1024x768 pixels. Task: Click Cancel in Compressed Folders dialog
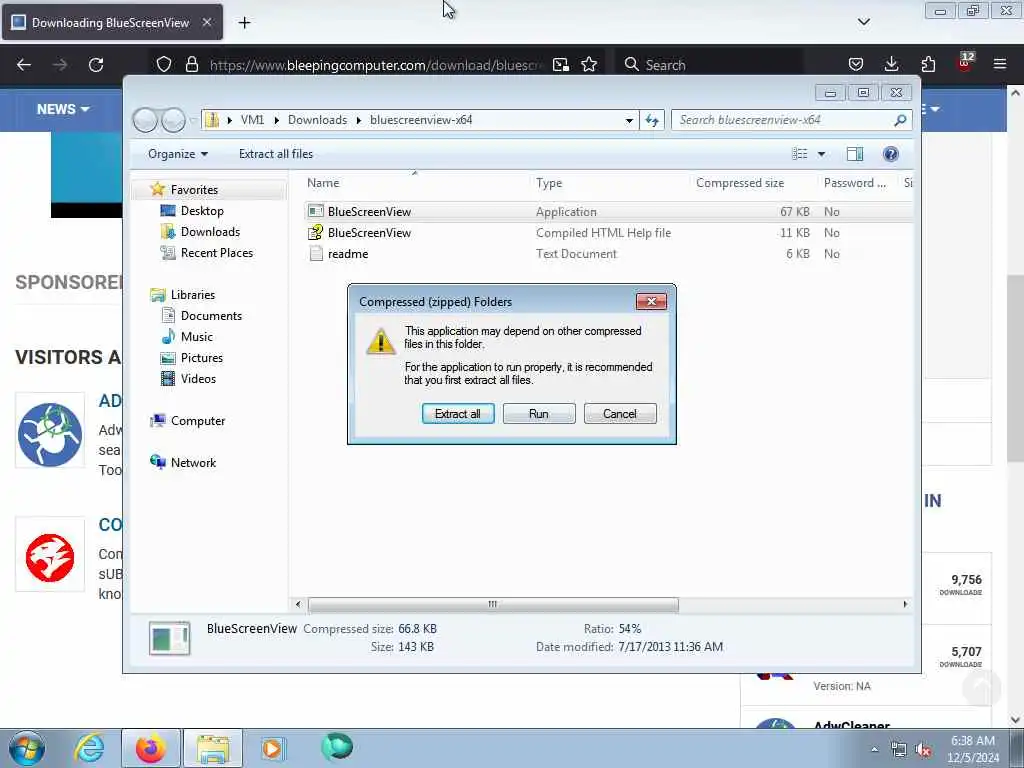[x=620, y=413]
